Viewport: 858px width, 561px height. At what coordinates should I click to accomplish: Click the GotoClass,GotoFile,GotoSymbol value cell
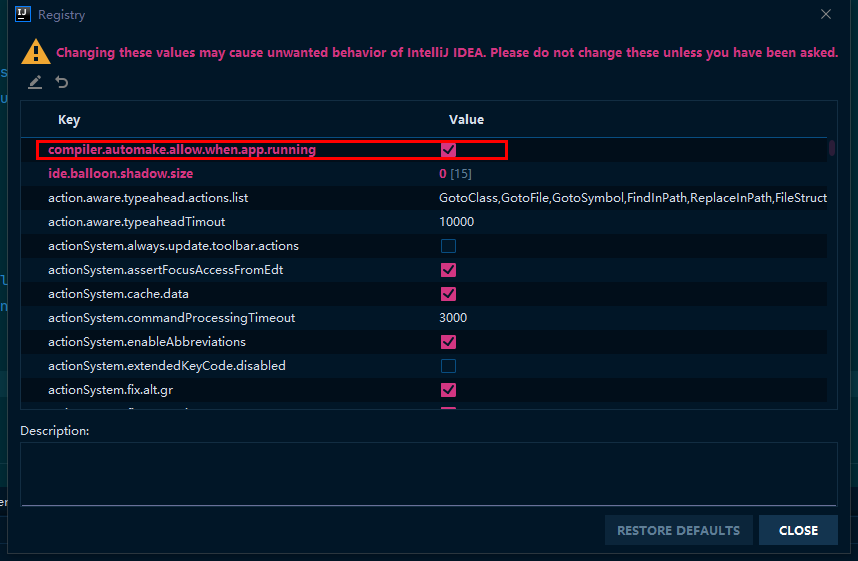633,198
